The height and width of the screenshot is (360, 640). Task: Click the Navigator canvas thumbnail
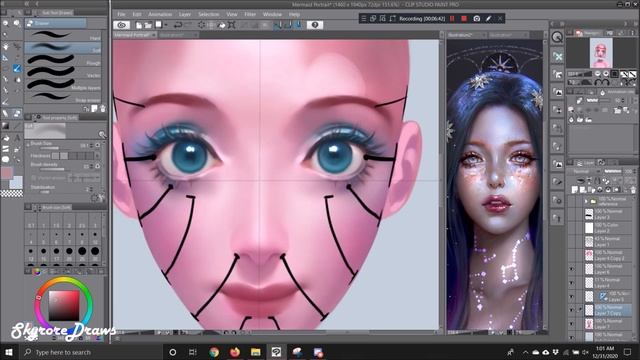(x=601, y=53)
